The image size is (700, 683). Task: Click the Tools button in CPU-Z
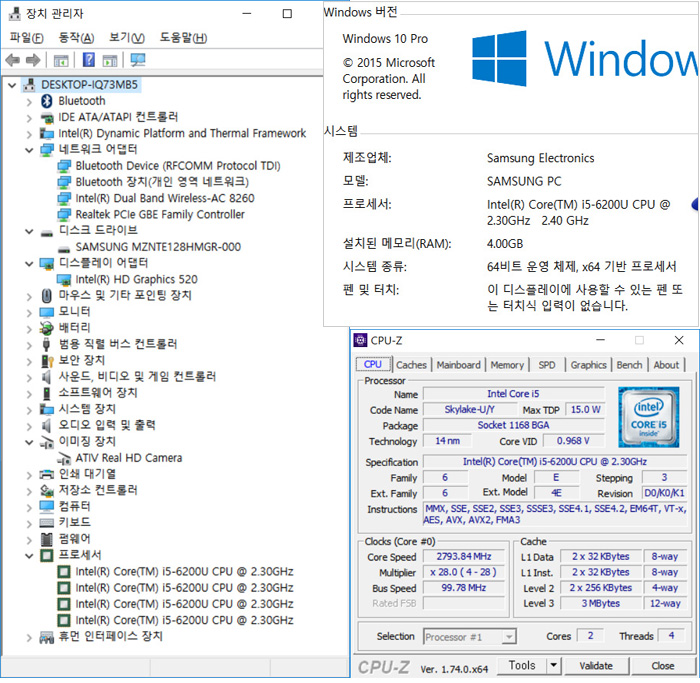point(522,666)
